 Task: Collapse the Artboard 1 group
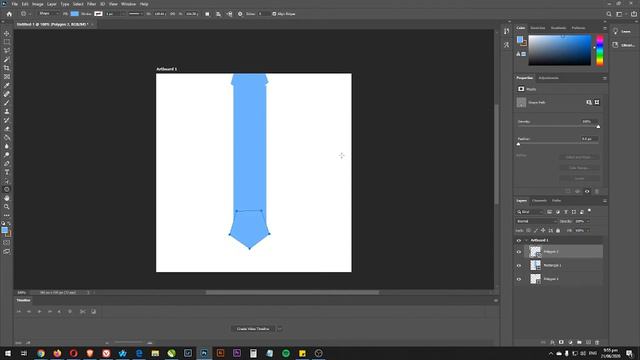(x=526, y=240)
